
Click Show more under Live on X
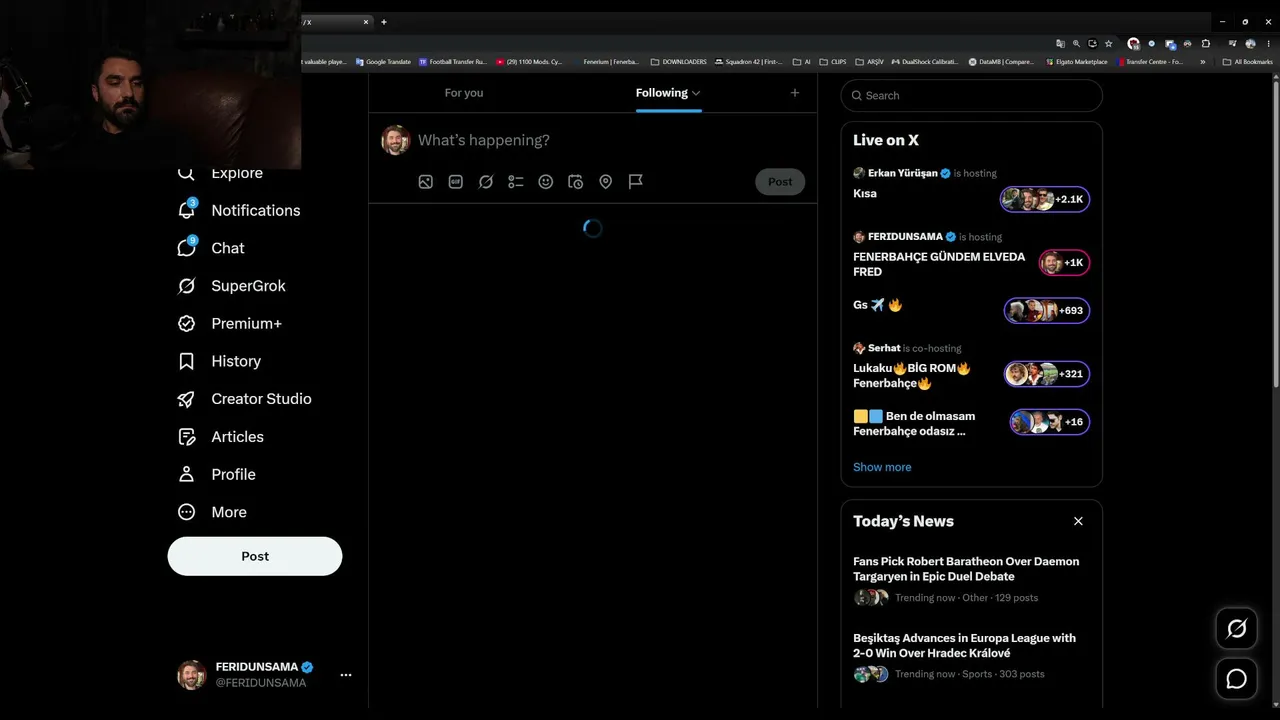coord(882,467)
